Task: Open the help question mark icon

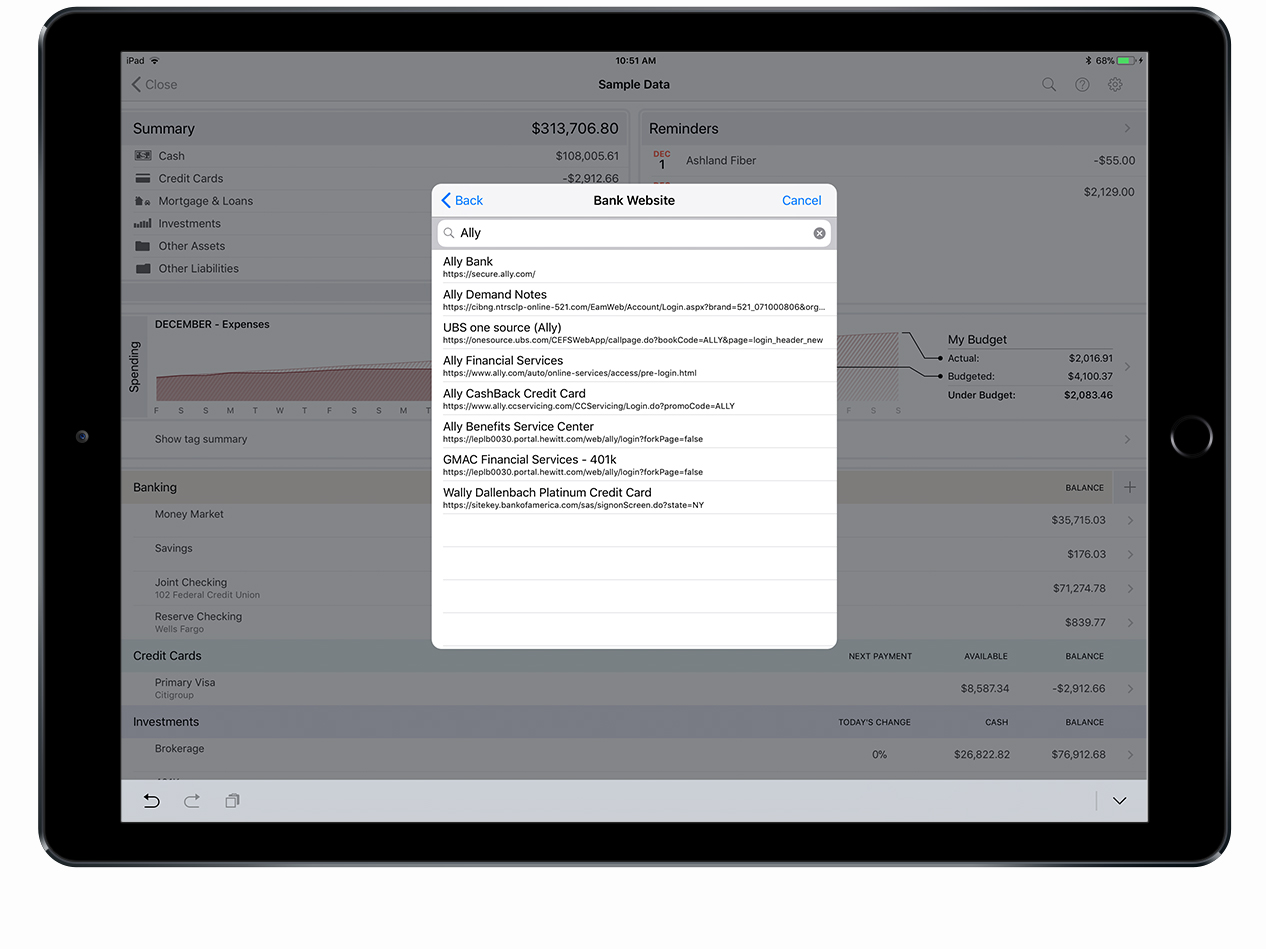Action: pos(1082,85)
